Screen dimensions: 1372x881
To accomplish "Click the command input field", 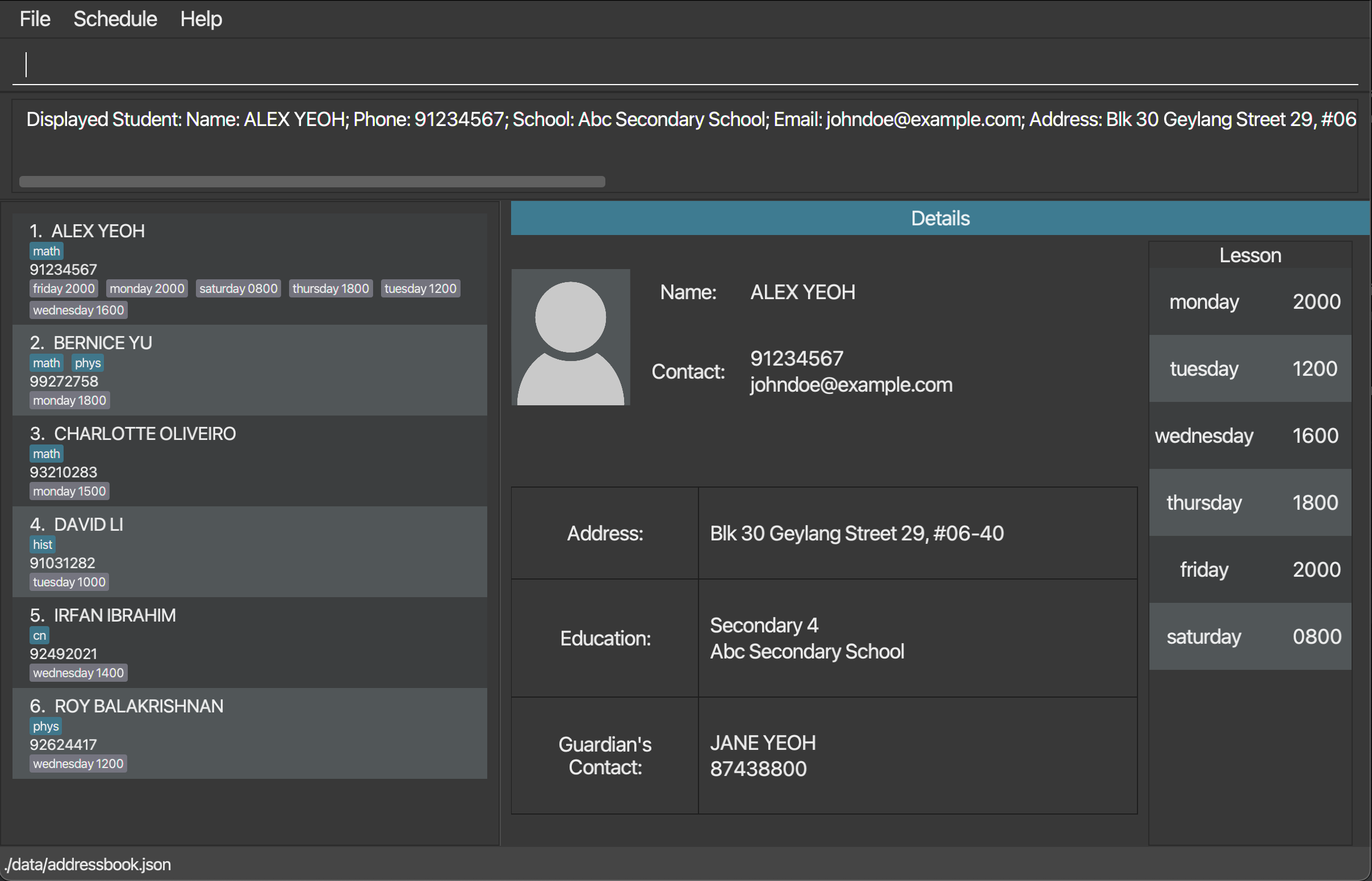I will click(x=685, y=64).
